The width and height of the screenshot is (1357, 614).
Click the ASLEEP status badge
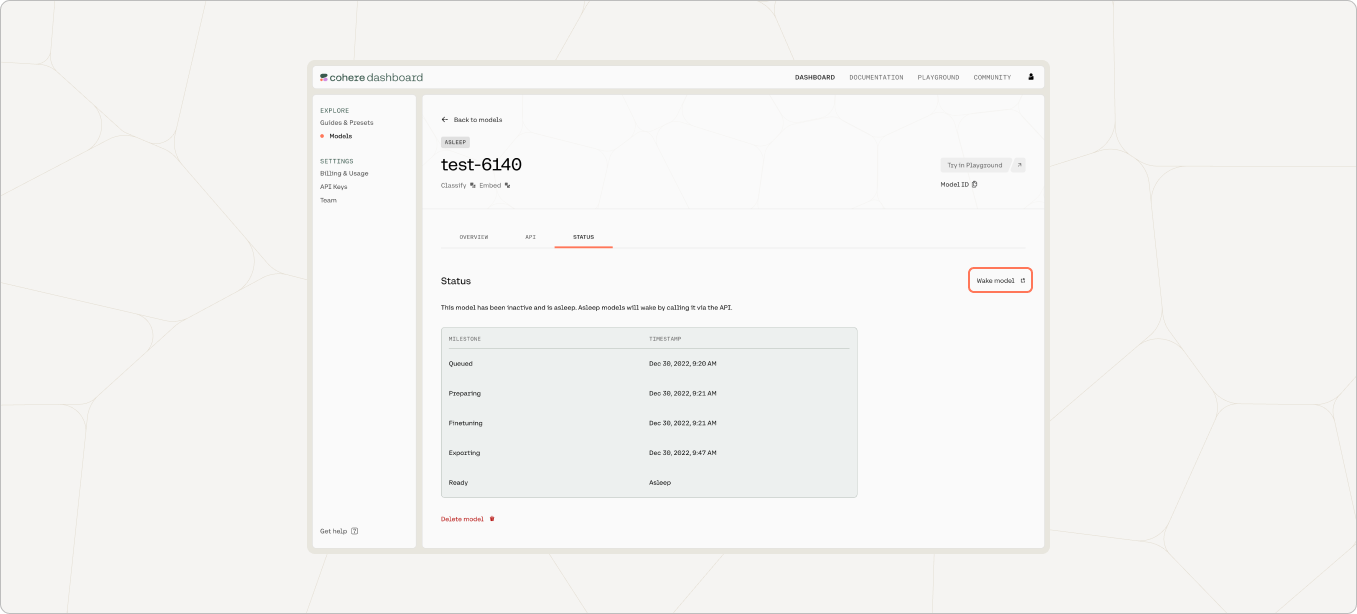pyautogui.click(x=456, y=142)
